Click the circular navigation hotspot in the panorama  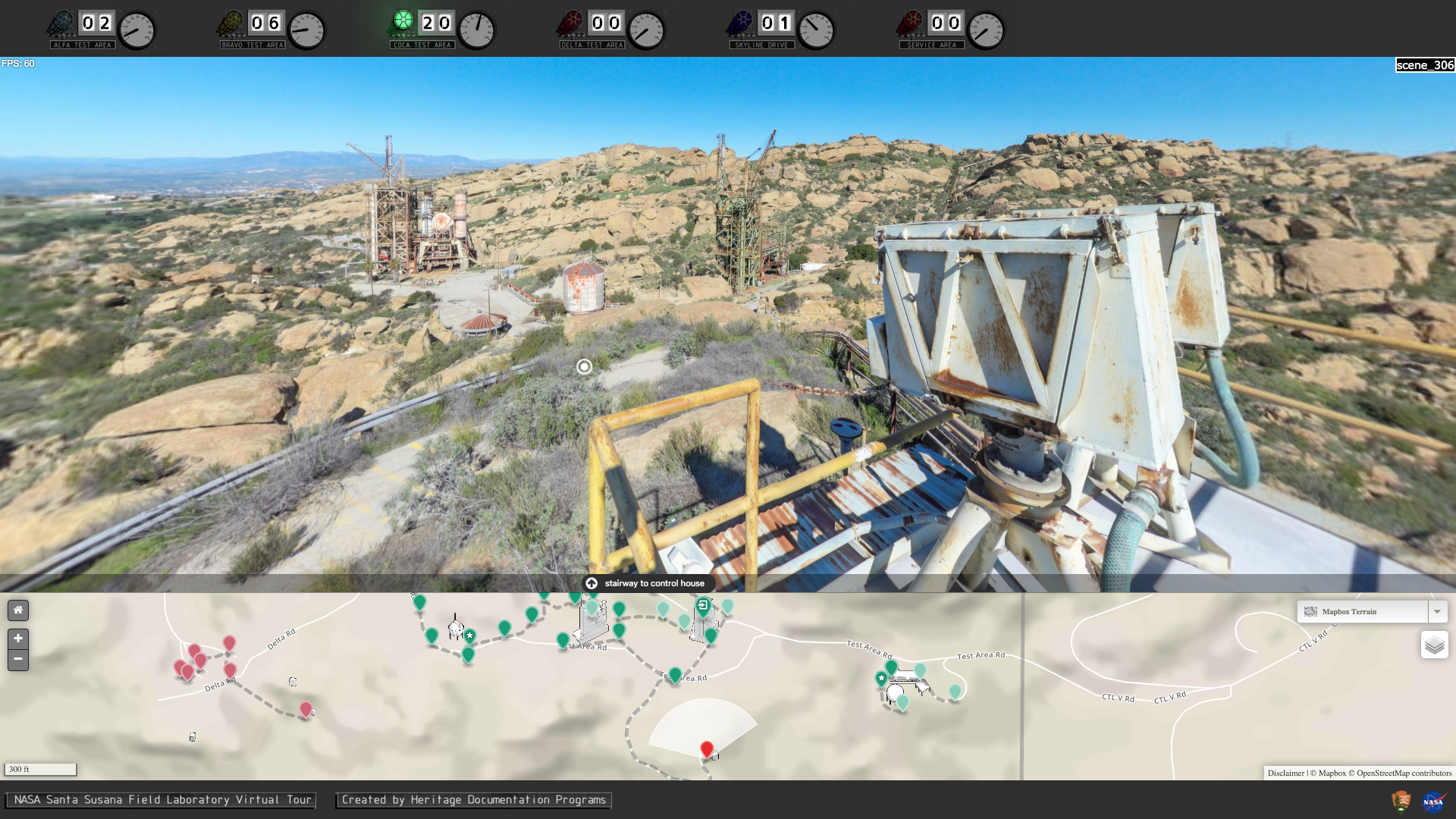coord(584,367)
